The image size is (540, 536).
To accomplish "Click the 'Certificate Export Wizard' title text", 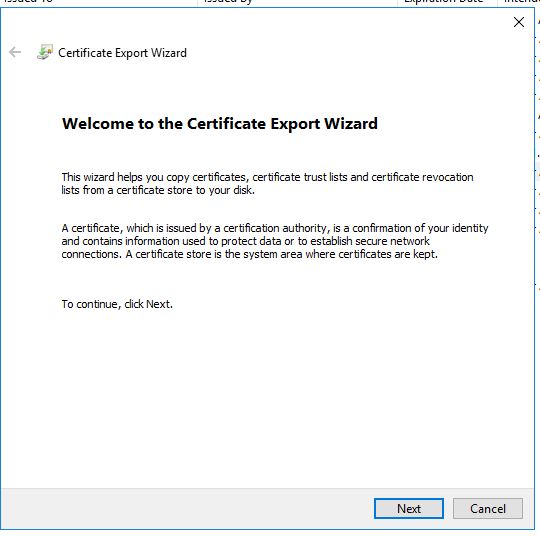I will pos(122,53).
